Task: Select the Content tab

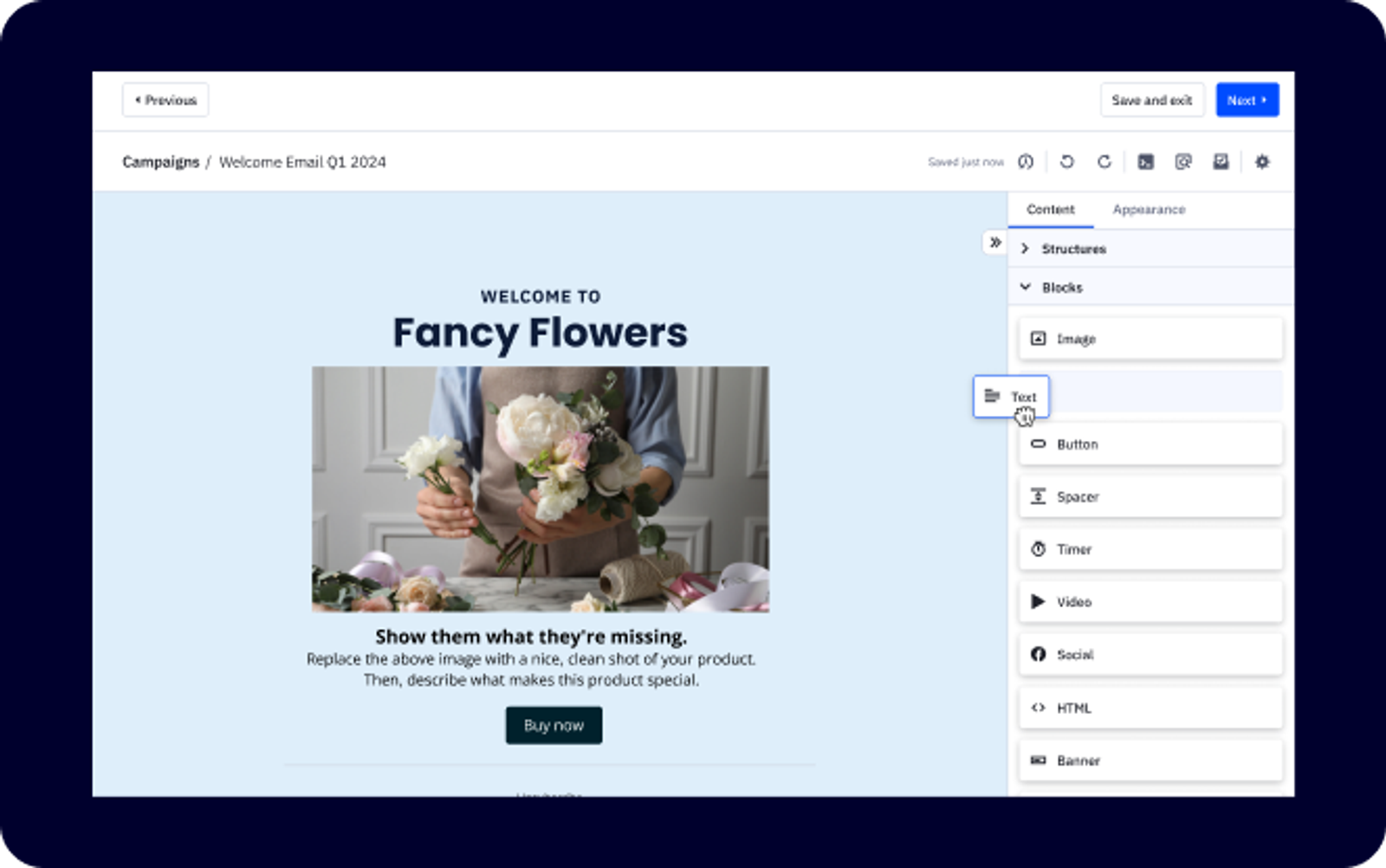Action: [1050, 210]
